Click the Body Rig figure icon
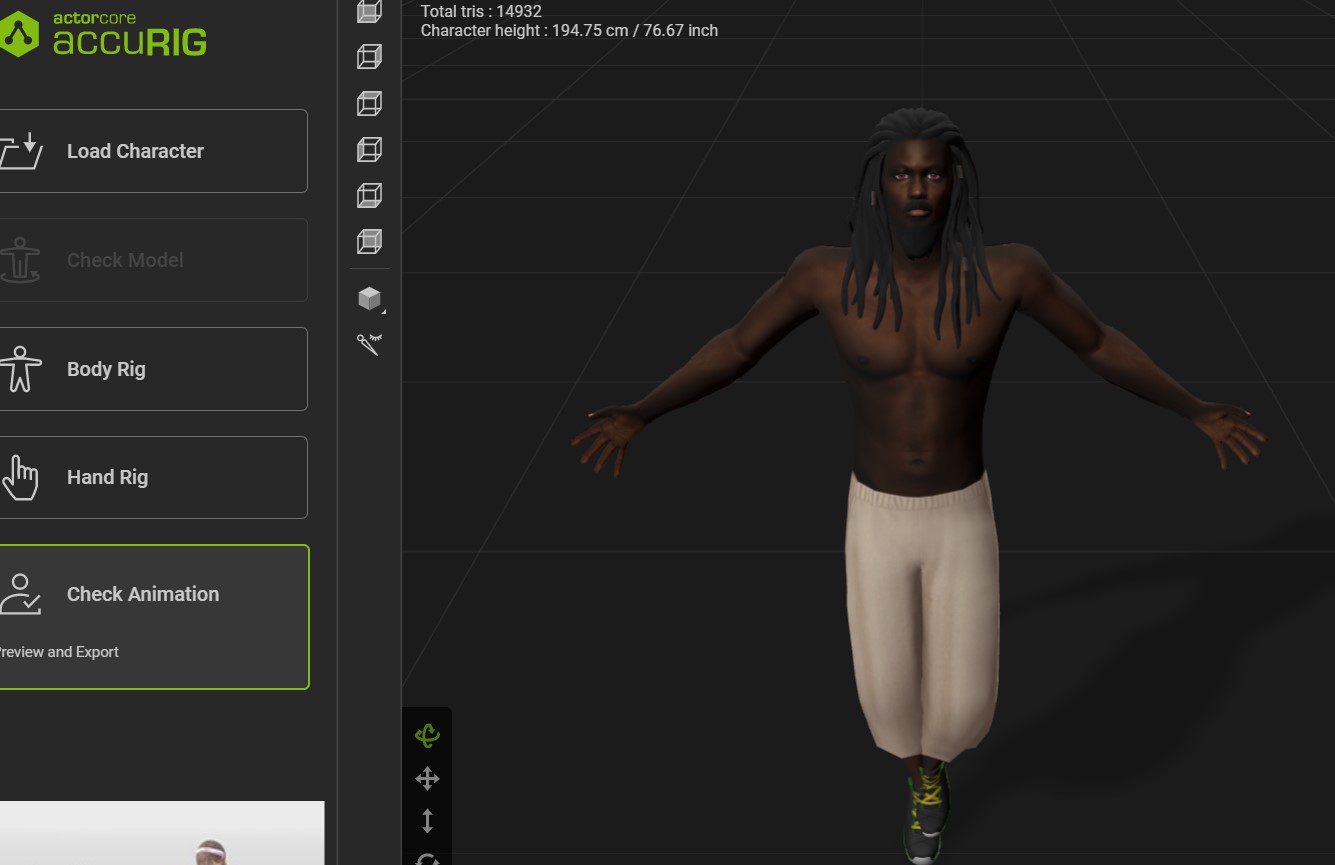This screenshot has height=865, width=1335. click(20, 369)
